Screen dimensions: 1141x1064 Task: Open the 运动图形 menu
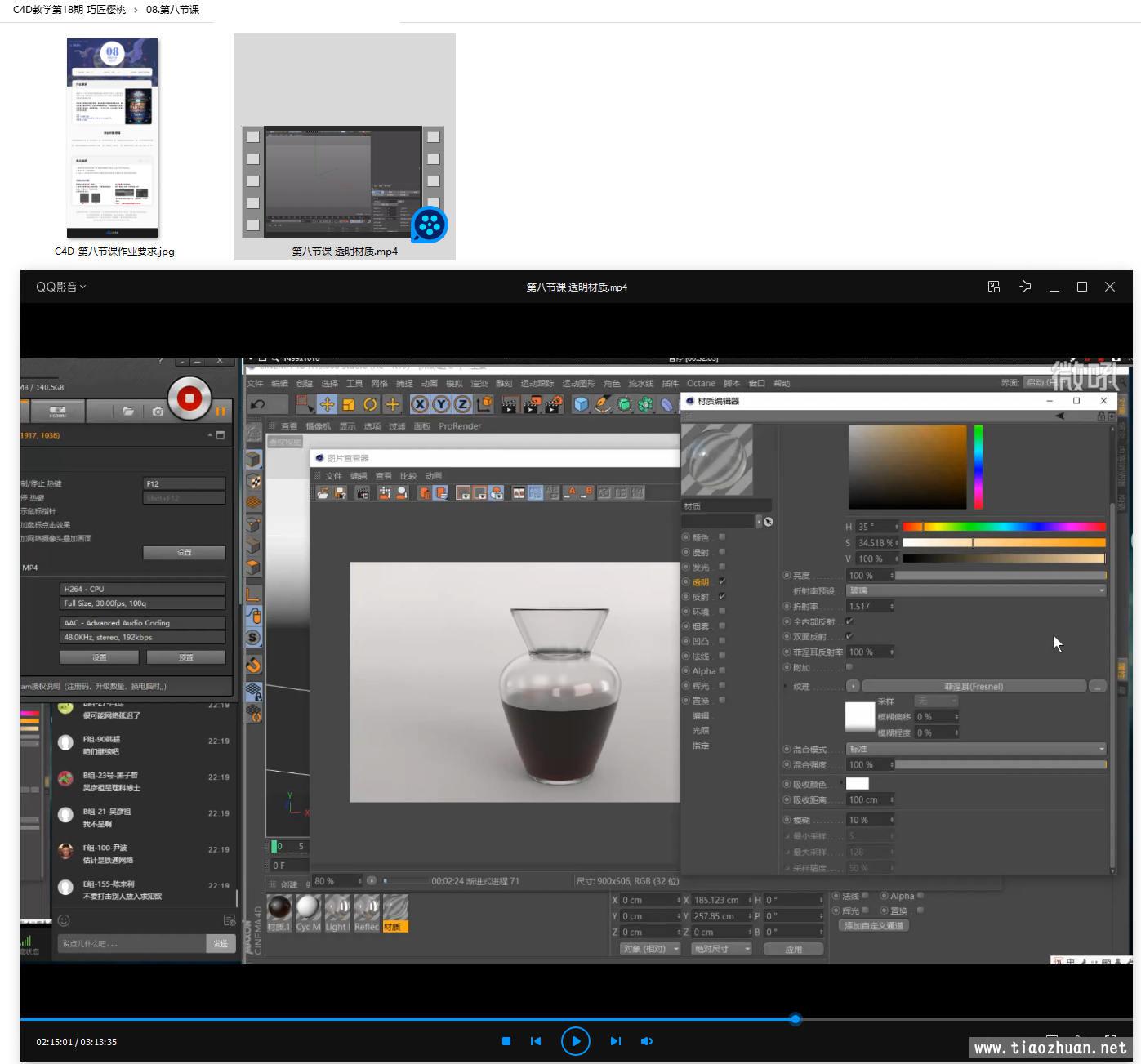coord(579,383)
